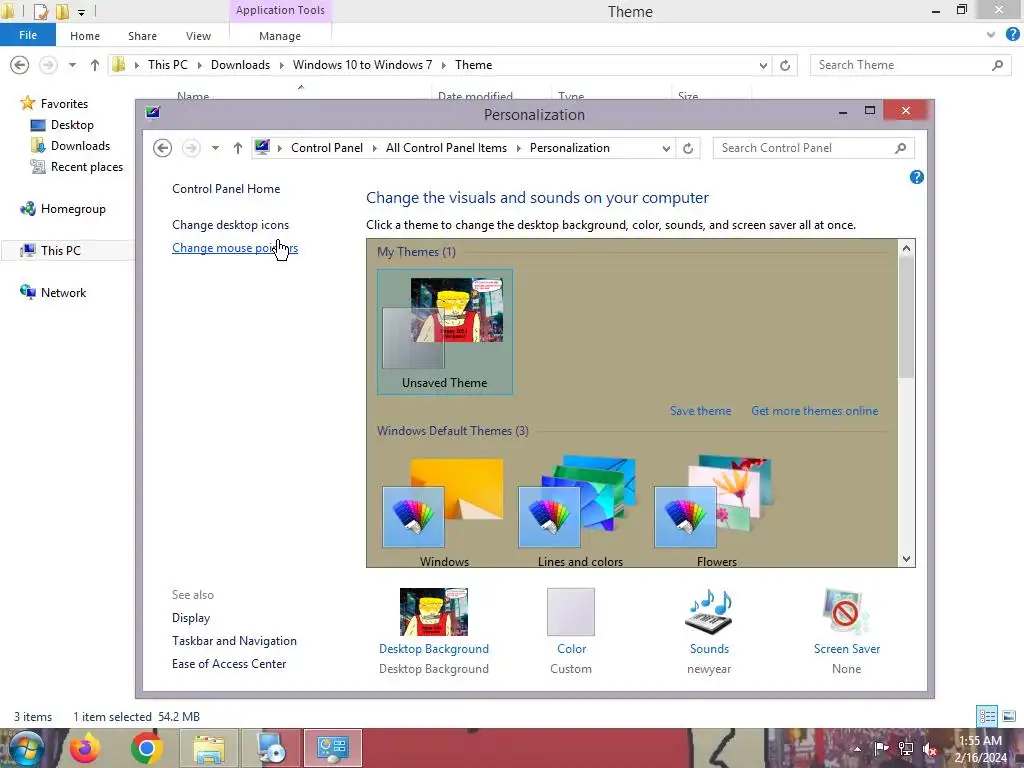Open Taskbar and Navigation link

(x=234, y=641)
